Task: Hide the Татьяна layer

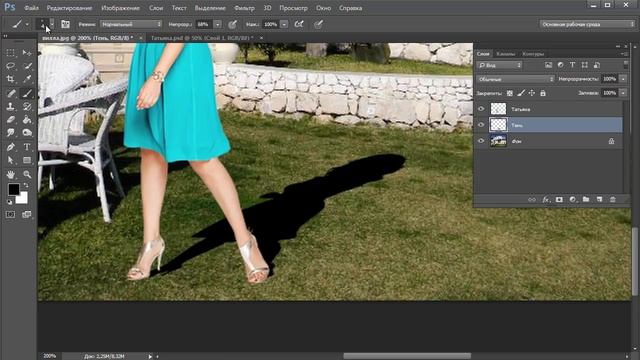Action: click(x=481, y=109)
